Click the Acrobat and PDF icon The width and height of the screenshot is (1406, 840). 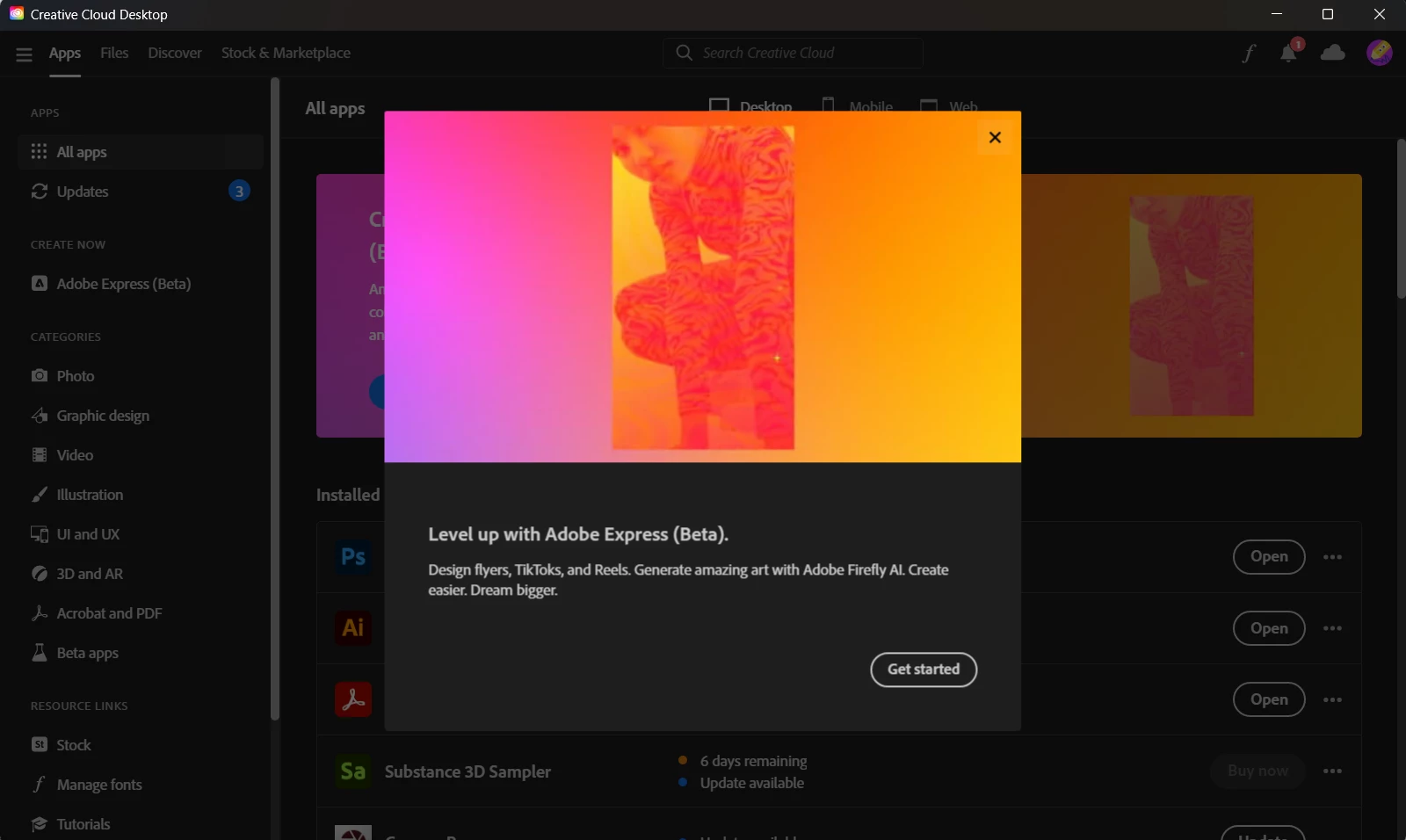pos(40,612)
